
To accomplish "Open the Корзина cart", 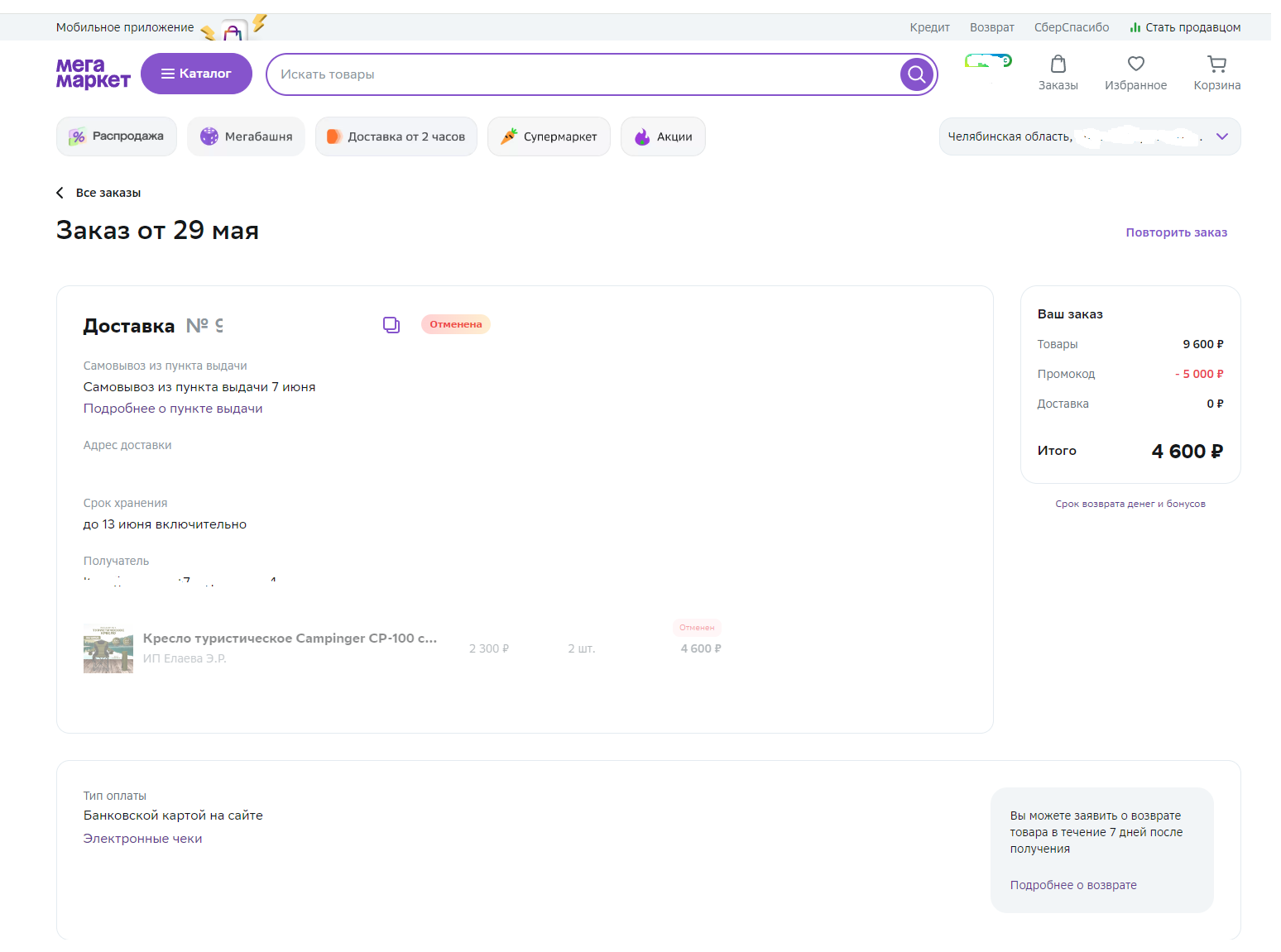I will 1217,73.
